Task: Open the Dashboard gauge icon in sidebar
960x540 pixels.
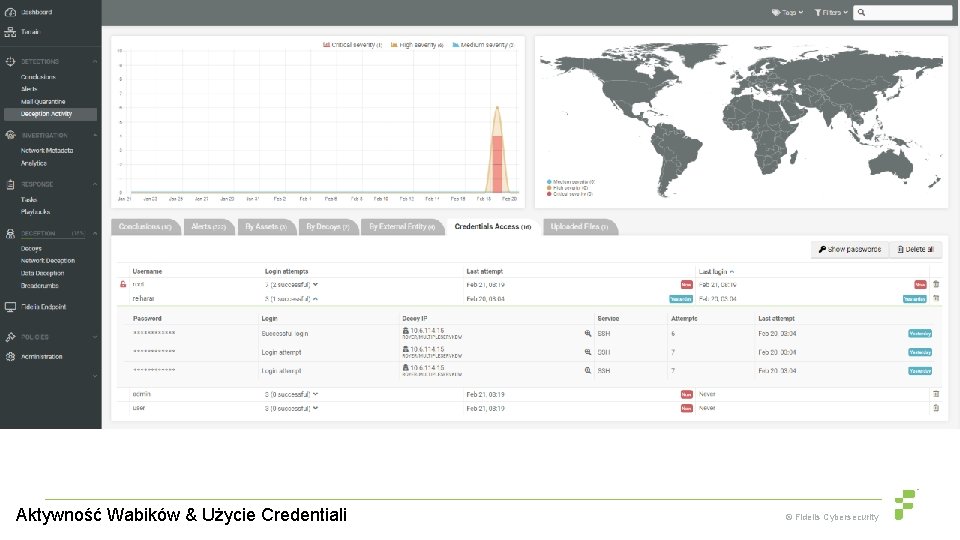Action: [10, 12]
